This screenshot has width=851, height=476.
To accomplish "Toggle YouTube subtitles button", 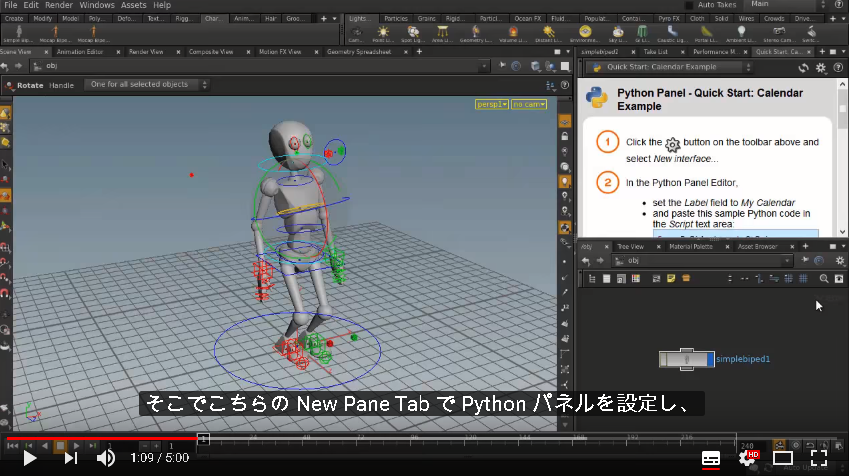I will [x=710, y=459].
